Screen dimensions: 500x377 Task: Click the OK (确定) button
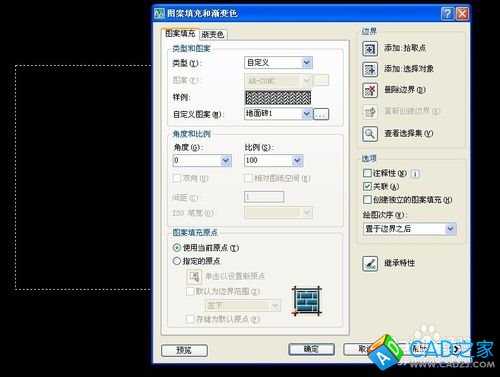pyautogui.click(x=311, y=349)
